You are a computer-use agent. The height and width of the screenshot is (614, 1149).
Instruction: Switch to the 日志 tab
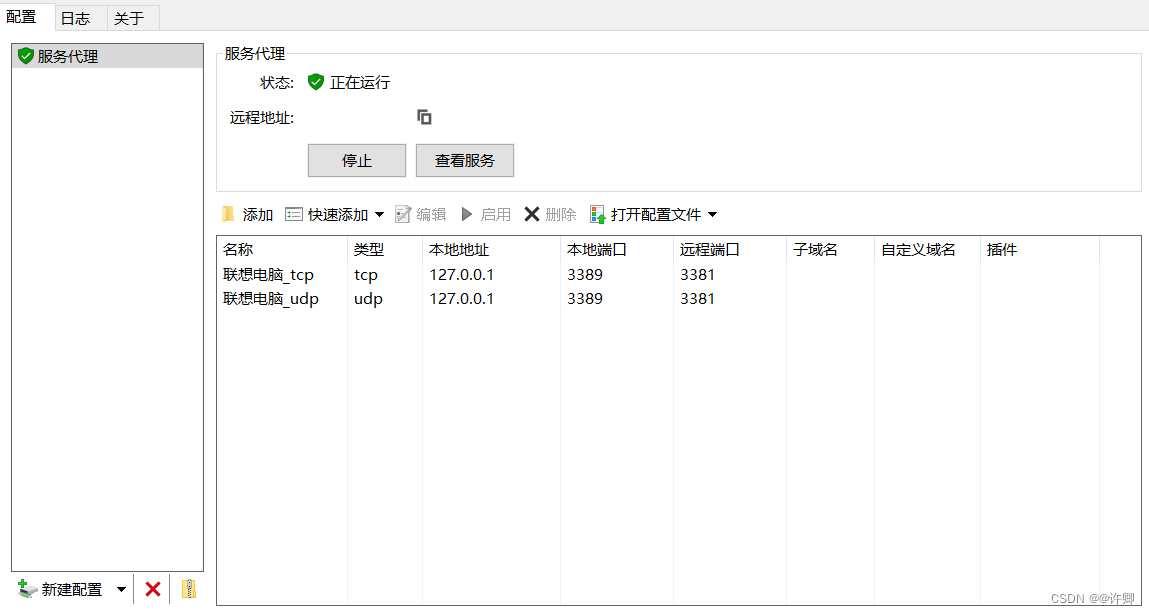pyautogui.click(x=77, y=17)
